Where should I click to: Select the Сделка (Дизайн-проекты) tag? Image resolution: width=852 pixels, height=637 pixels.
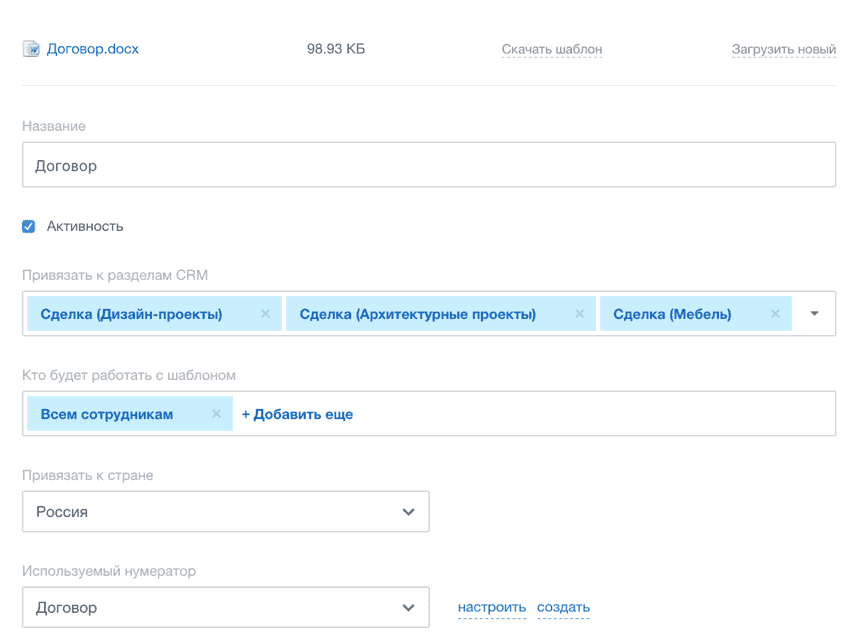(x=131, y=314)
